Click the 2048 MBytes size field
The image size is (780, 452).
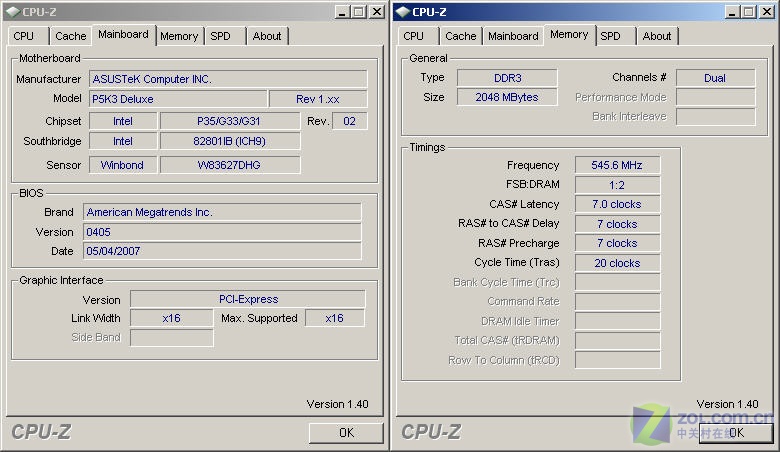(507, 97)
